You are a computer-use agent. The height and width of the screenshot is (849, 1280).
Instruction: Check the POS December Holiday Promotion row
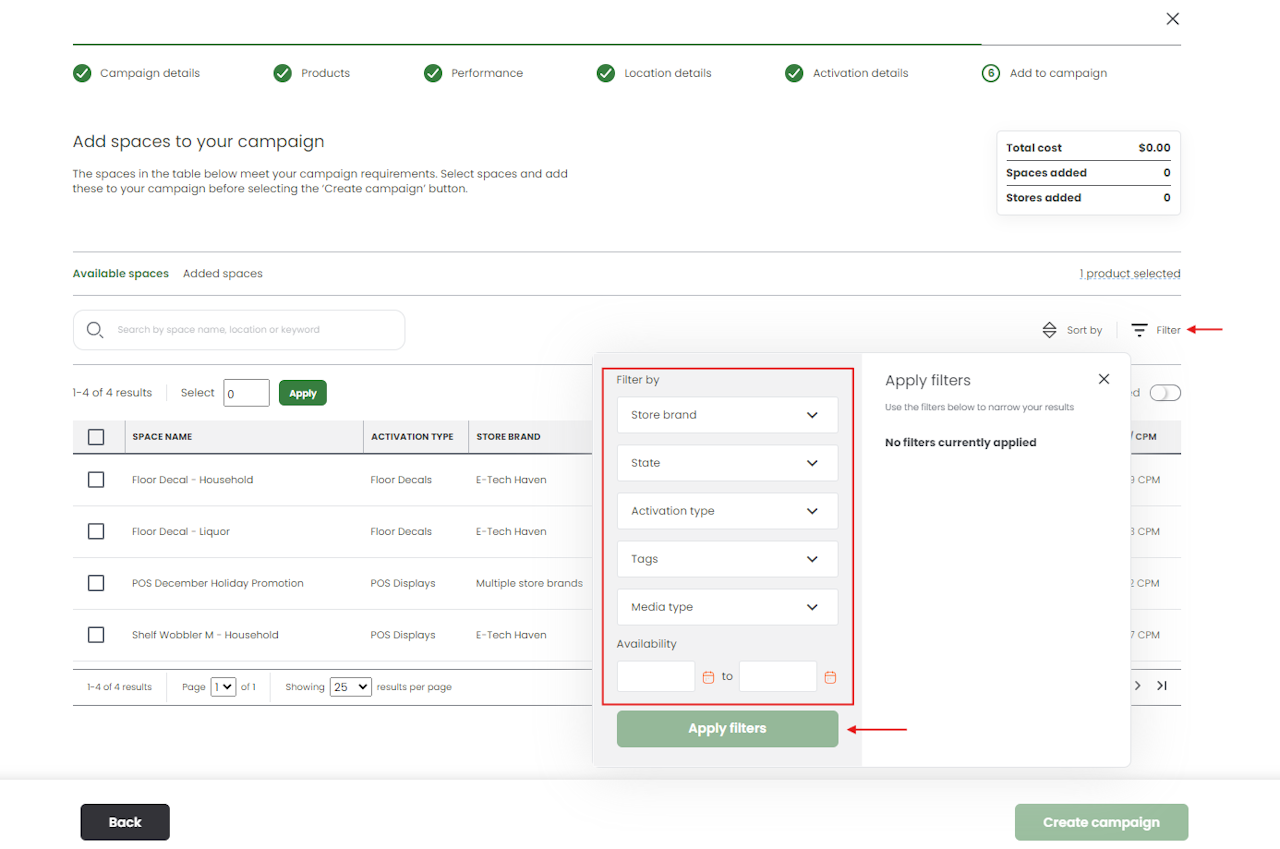pyautogui.click(x=96, y=583)
